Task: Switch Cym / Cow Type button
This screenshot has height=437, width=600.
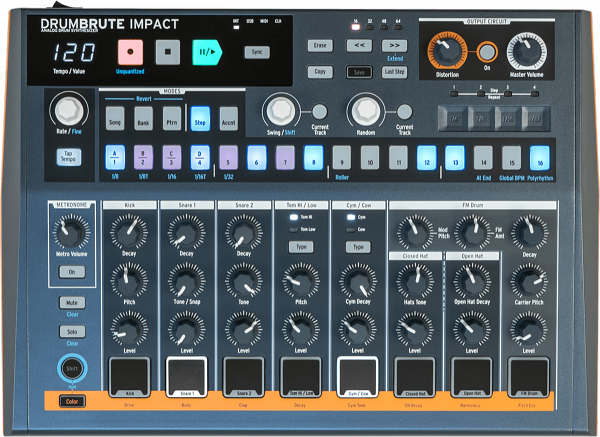Action: (x=358, y=247)
